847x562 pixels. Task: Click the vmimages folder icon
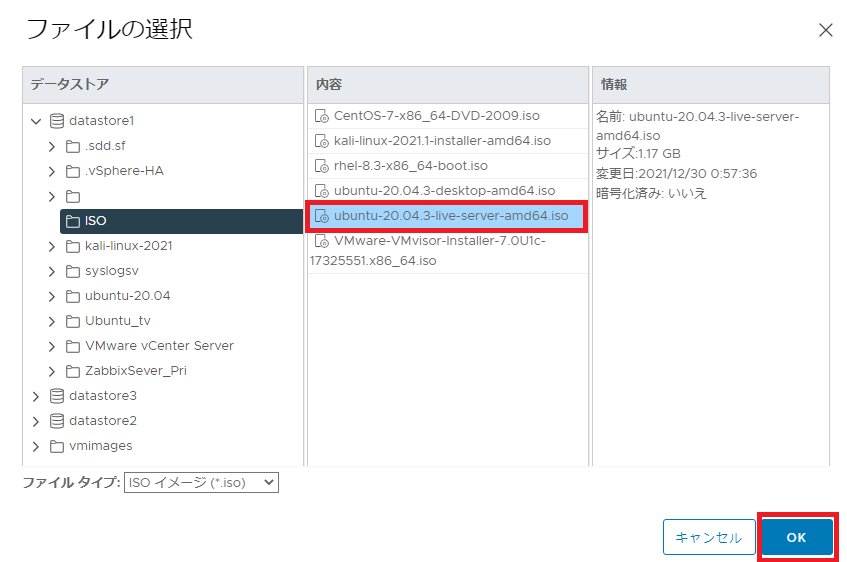57,446
